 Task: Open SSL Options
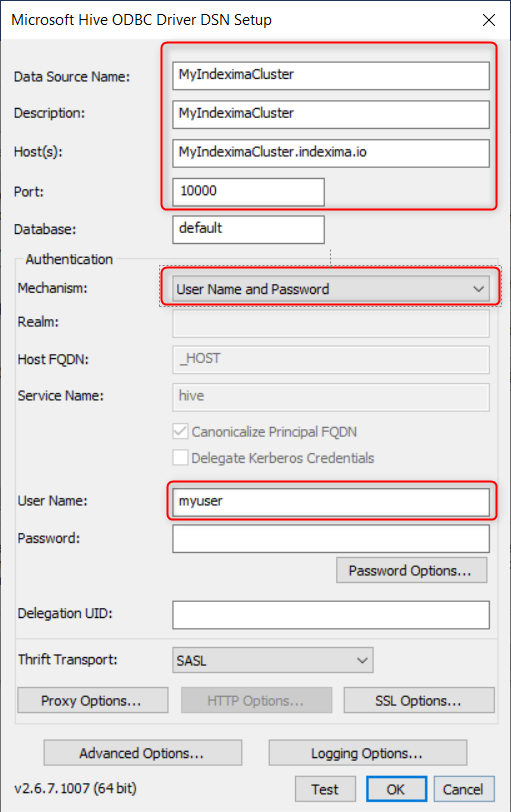click(x=419, y=700)
